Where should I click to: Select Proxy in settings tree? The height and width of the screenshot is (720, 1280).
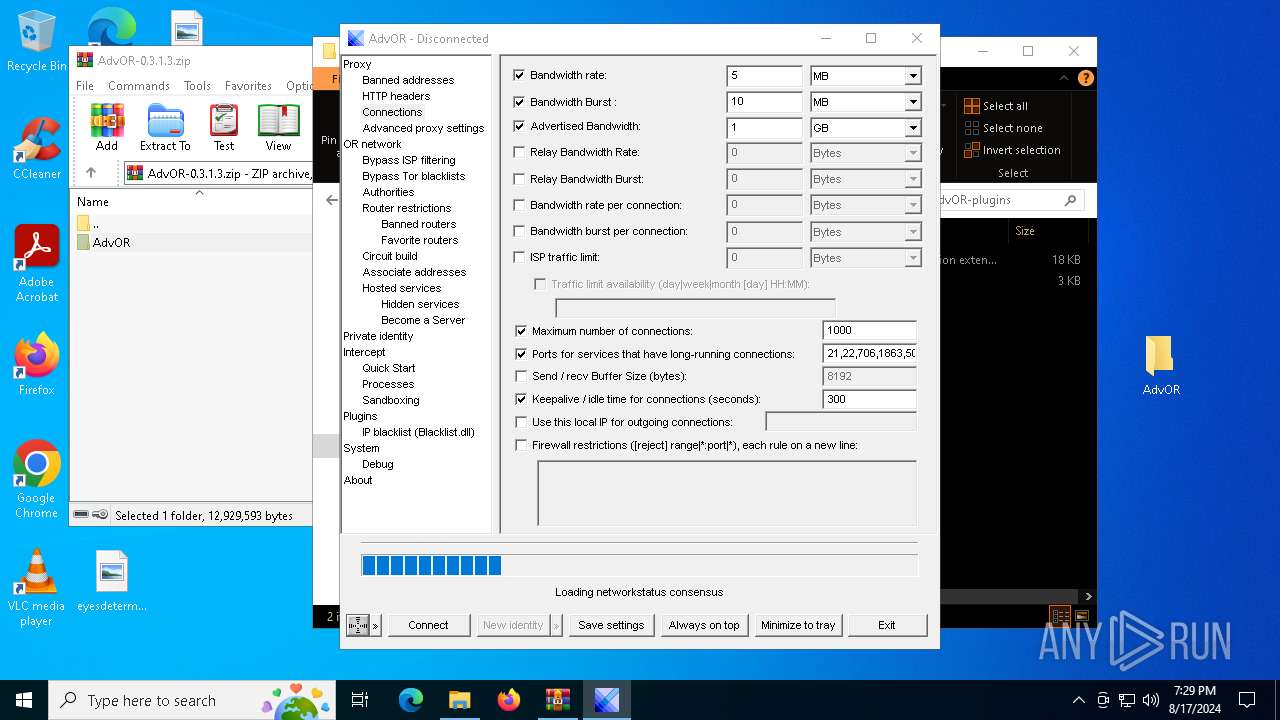tap(357, 64)
